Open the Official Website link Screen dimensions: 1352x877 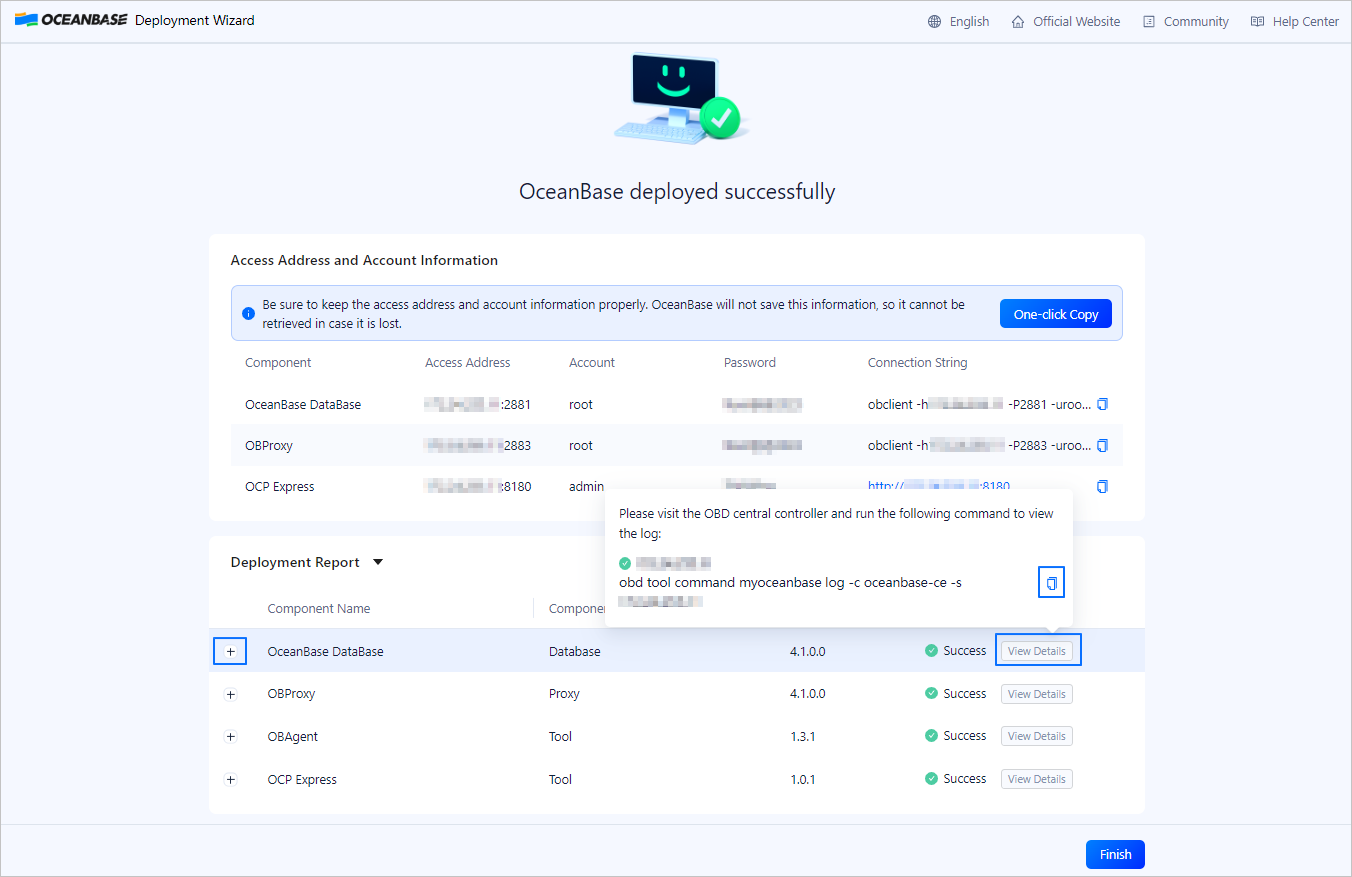pos(1076,21)
